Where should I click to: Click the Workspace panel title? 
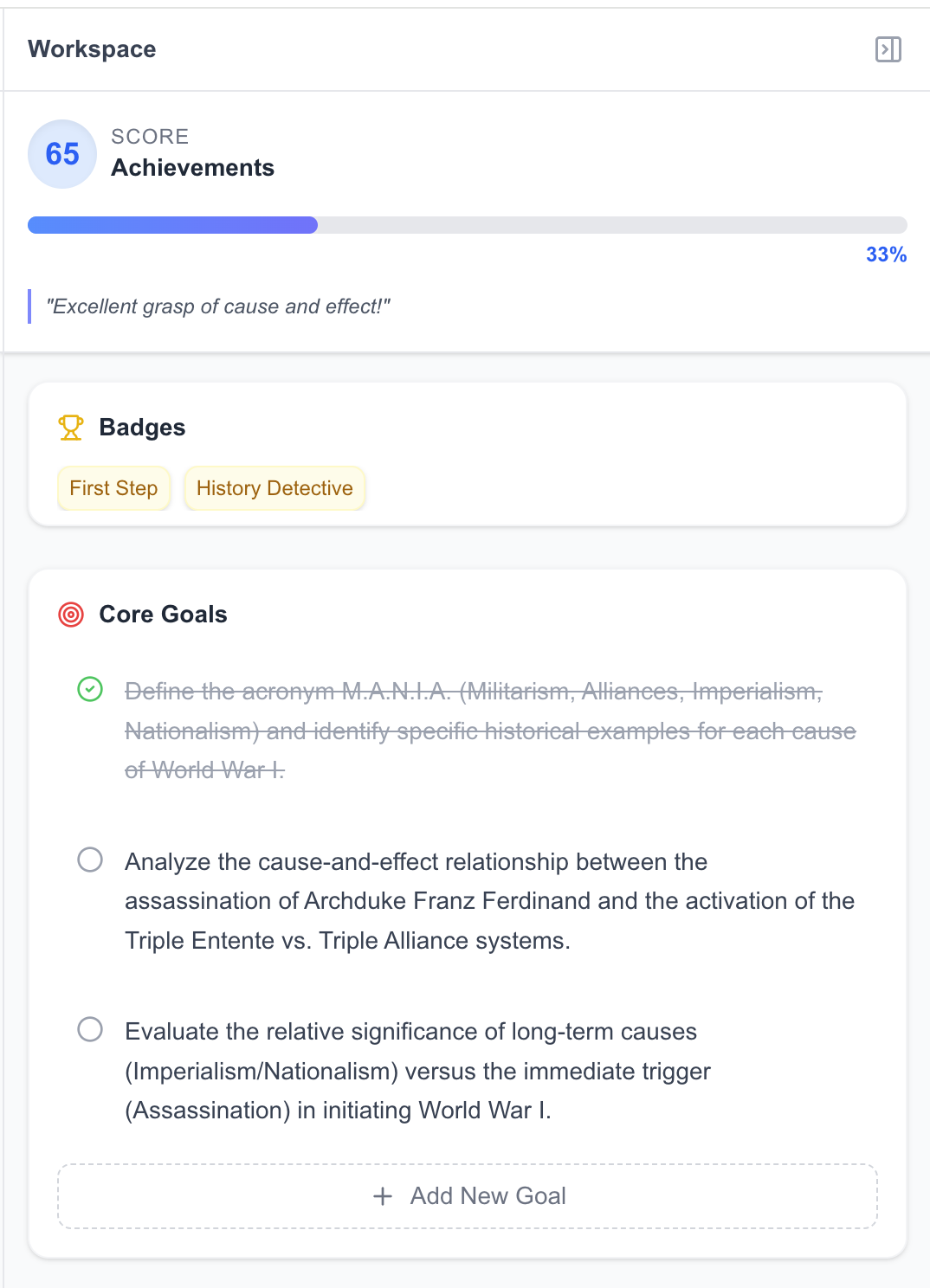pyautogui.click(x=92, y=49)
